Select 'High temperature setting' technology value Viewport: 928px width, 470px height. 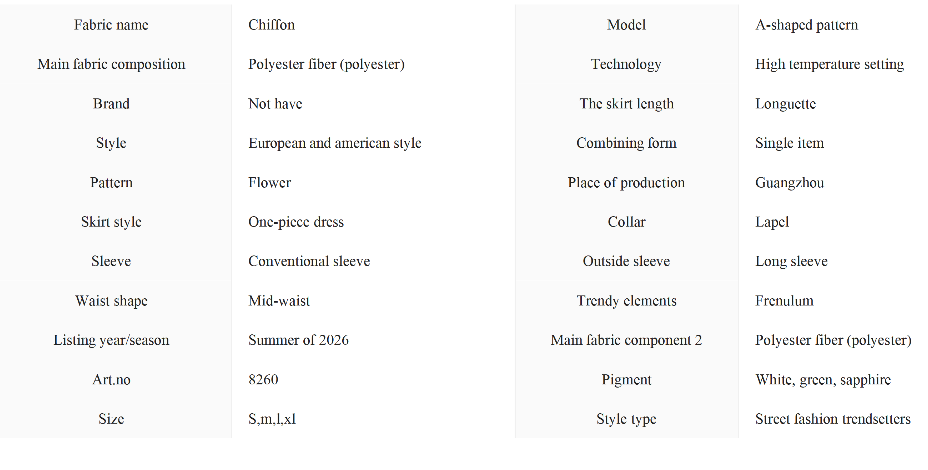(x=829, y=64)
